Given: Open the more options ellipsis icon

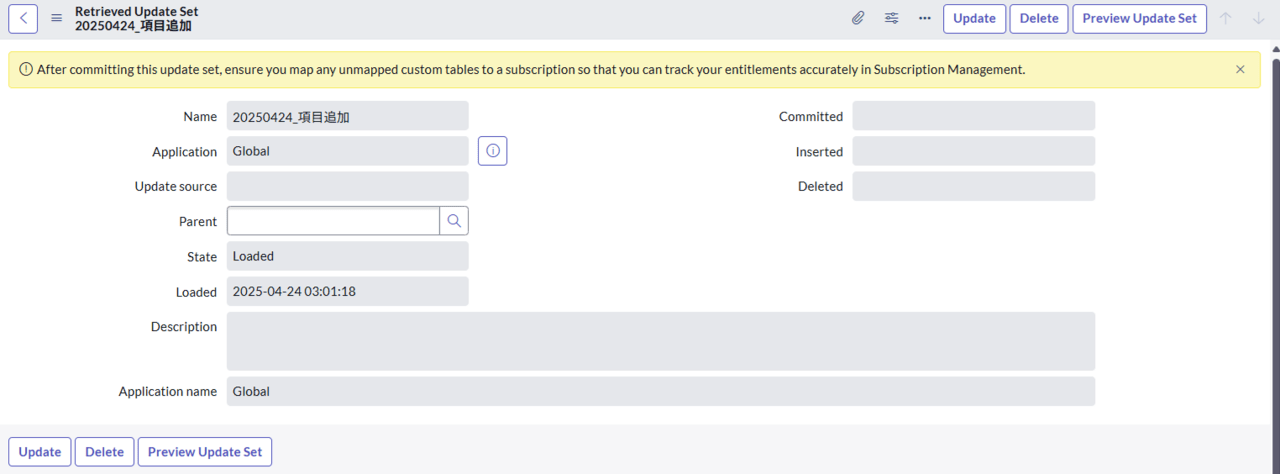Looking at the screenshot, I should [925, 18].
